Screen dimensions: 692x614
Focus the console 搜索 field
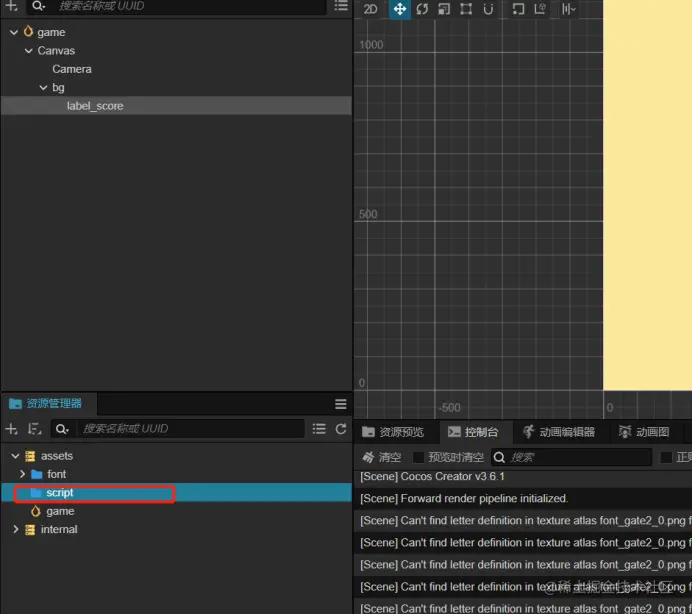click(572, 457)
